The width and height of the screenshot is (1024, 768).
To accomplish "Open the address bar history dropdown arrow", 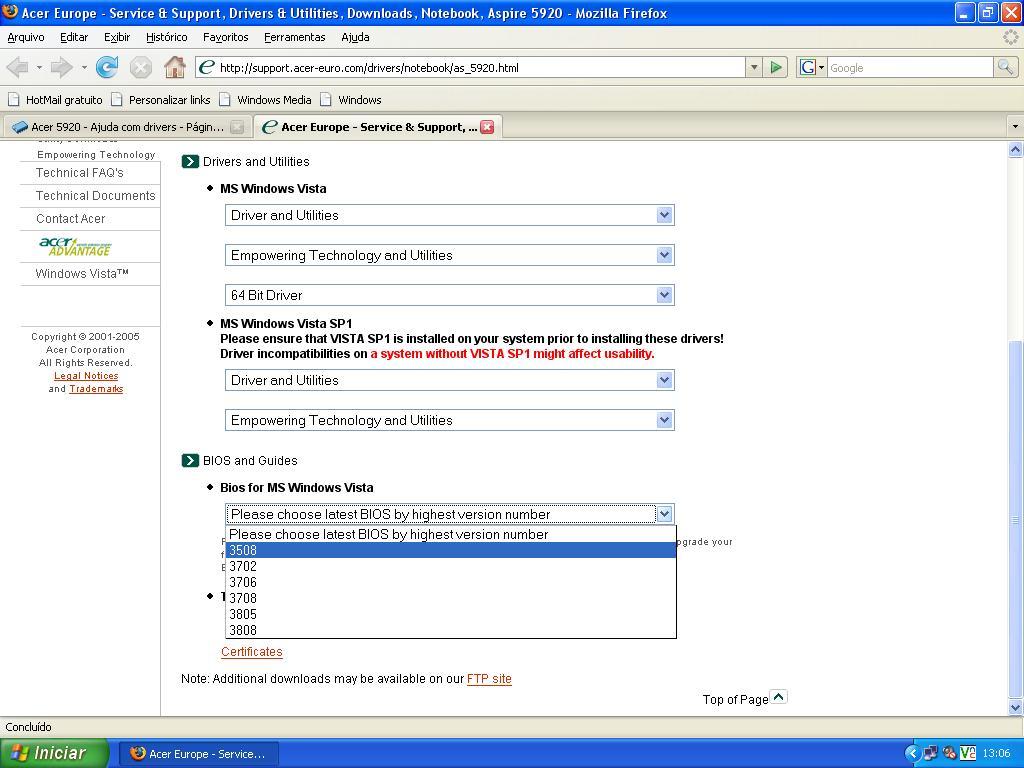I will pos(754,67).
